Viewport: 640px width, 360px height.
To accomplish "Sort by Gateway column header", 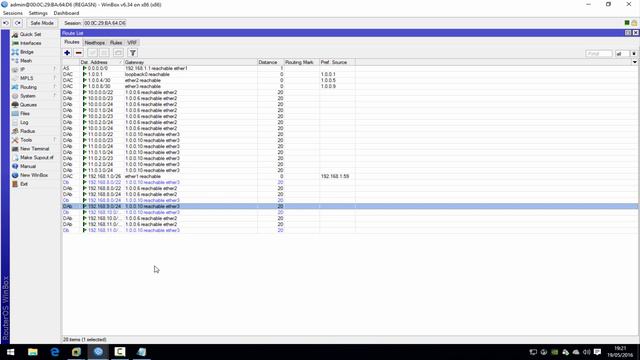I will click(190, 62).
